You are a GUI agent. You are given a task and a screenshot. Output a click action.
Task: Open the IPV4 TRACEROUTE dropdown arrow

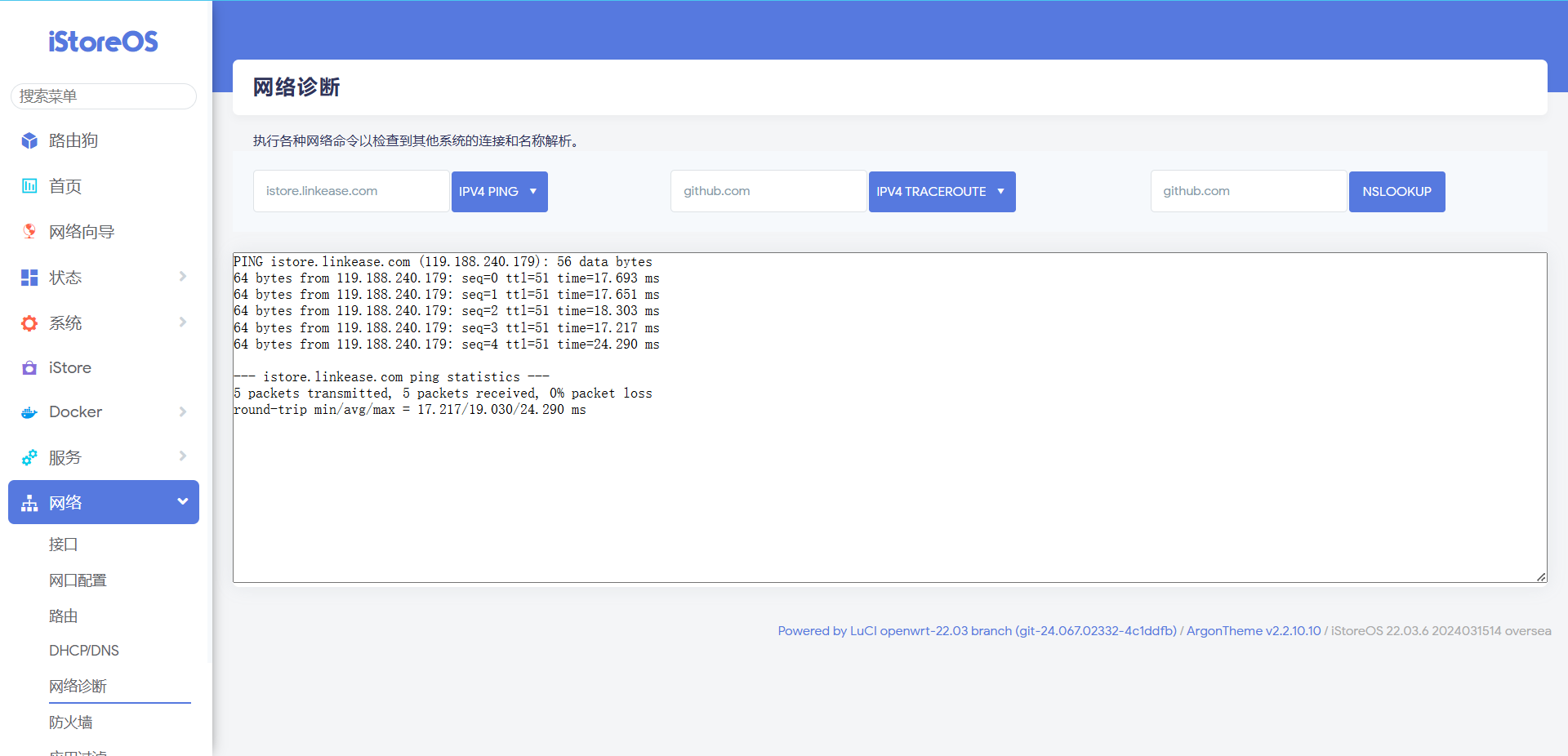[1000, 192]
